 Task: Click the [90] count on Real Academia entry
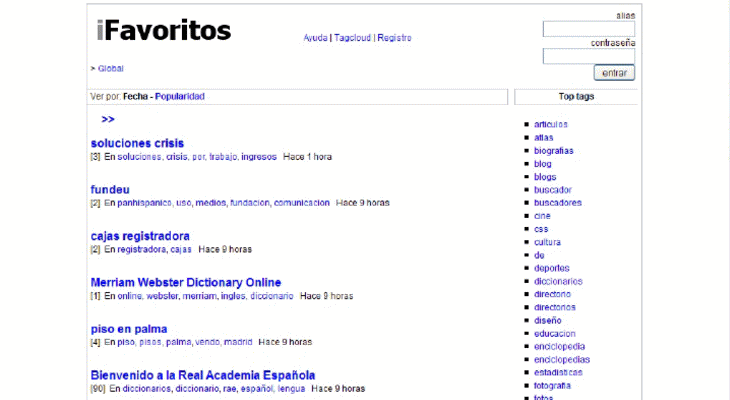(x=98, y=389)
